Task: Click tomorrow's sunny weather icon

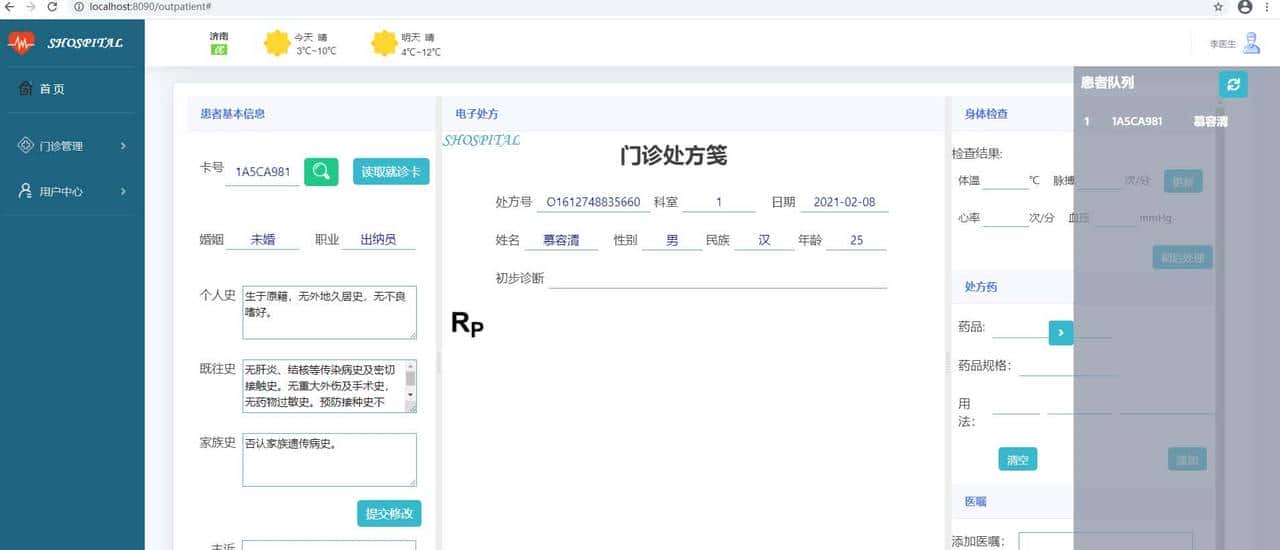Action: click(x=384, y=43)
